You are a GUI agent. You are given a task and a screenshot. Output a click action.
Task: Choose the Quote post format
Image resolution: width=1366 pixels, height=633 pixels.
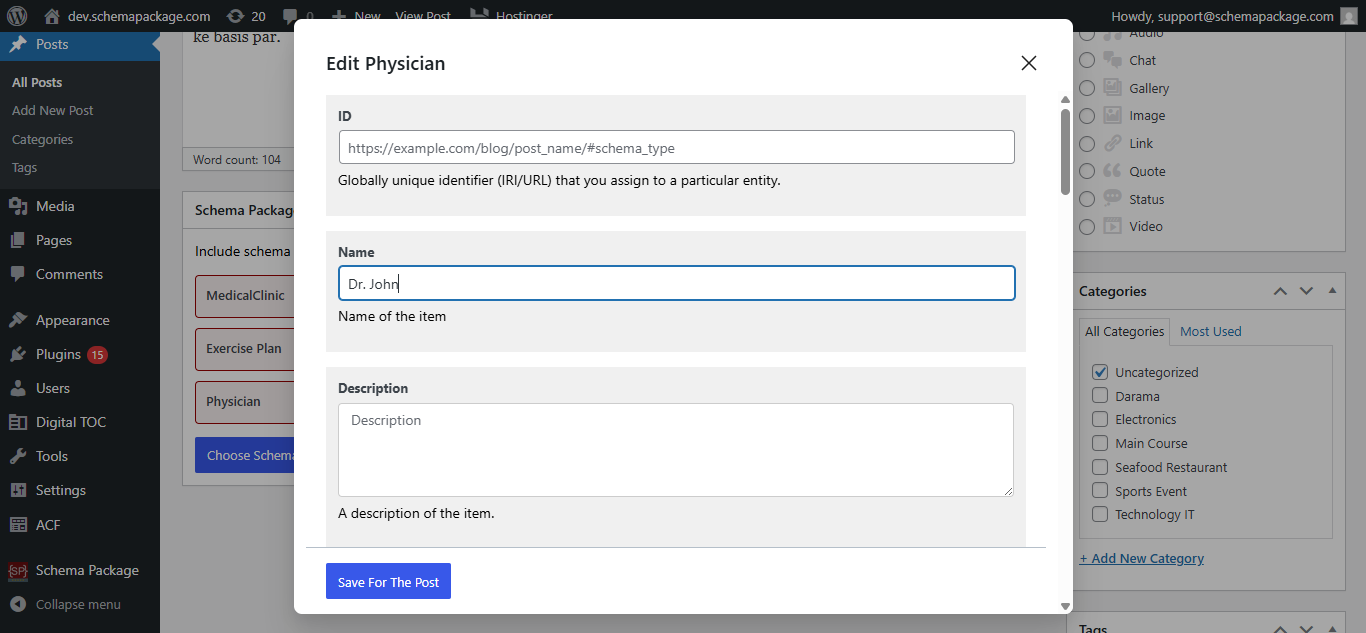click(x=1087, y=172)
